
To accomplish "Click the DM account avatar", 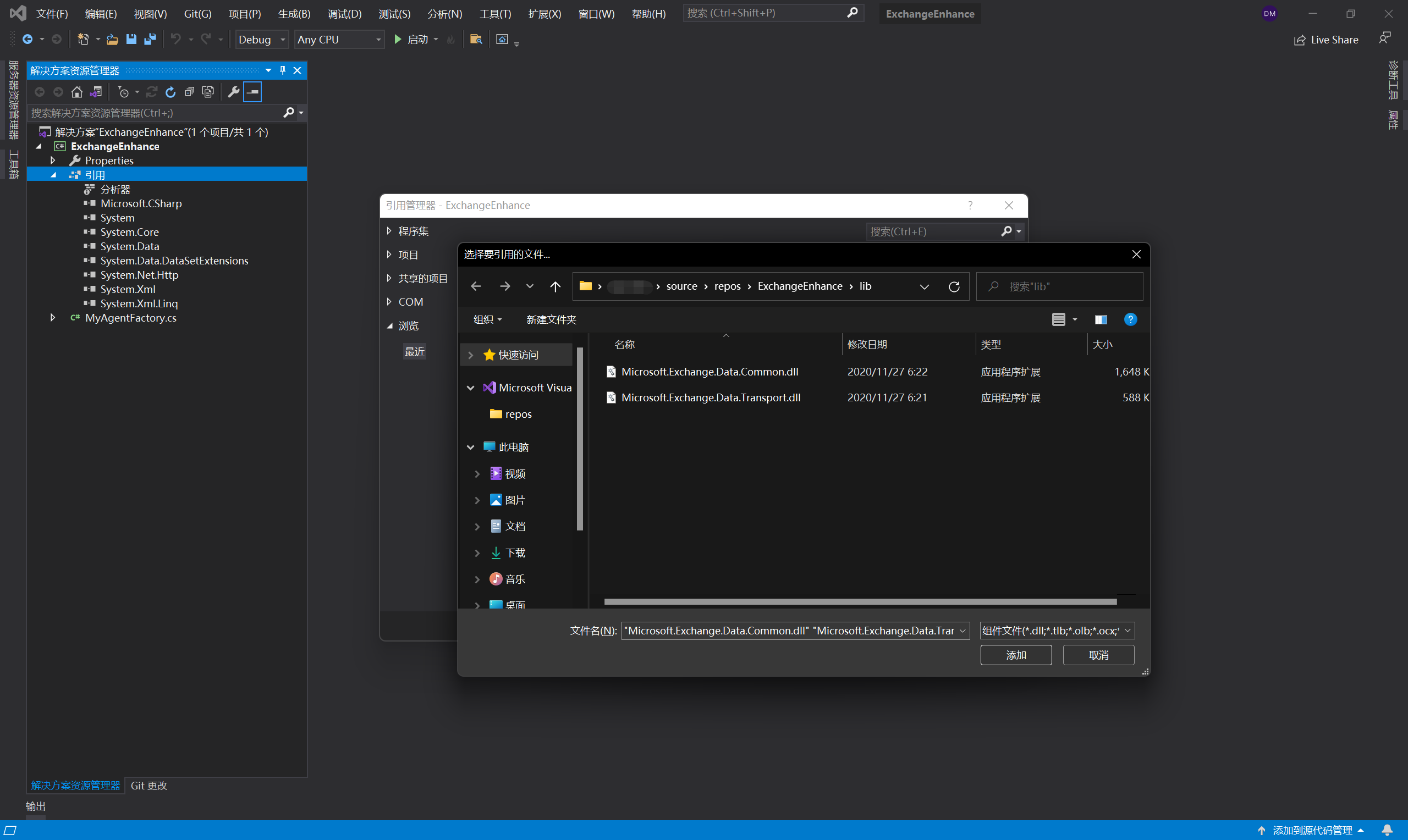I will [1269, 14].
